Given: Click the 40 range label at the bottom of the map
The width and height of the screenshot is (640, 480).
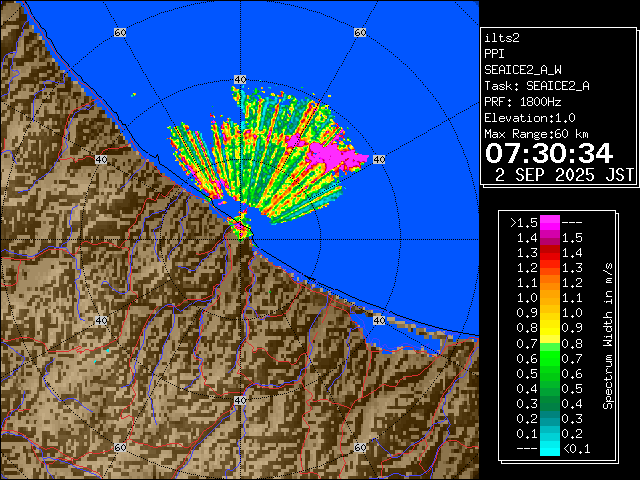Looking at the screenshot, I should coord(239,400).
